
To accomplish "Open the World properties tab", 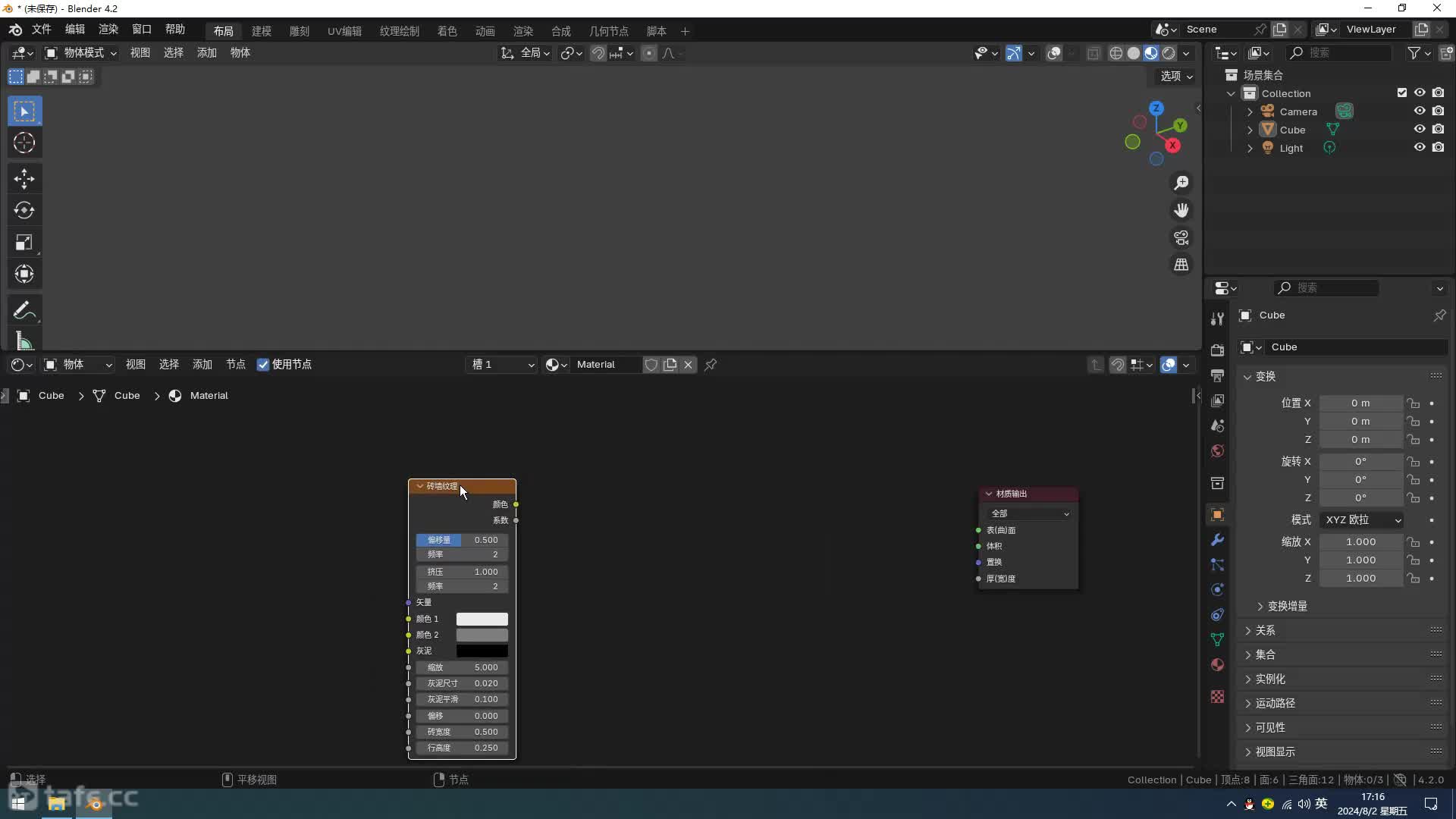I will [x=1217, y=451].
